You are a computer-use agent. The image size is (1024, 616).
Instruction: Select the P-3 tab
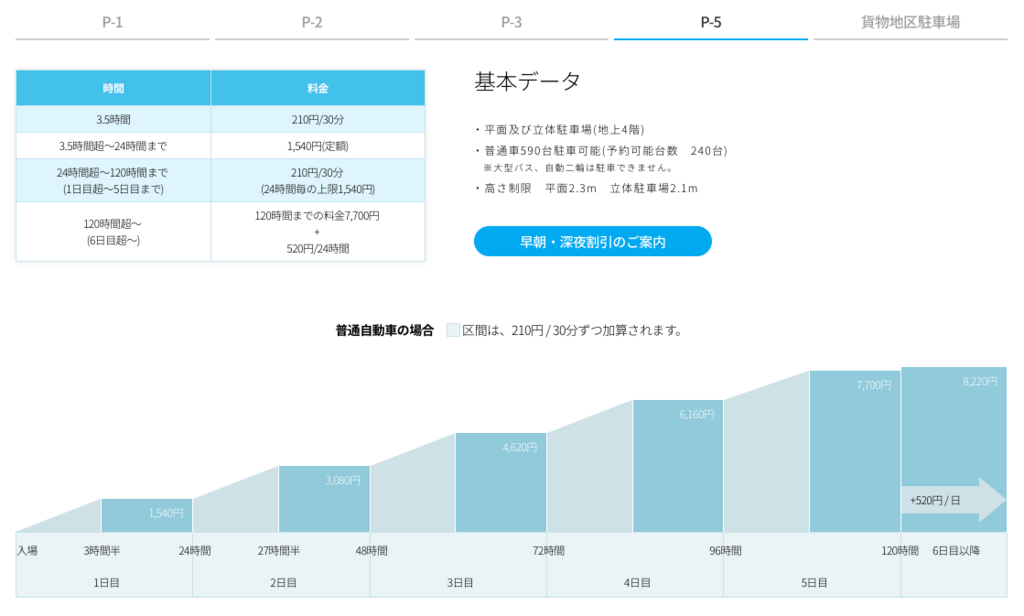point(510,20)
